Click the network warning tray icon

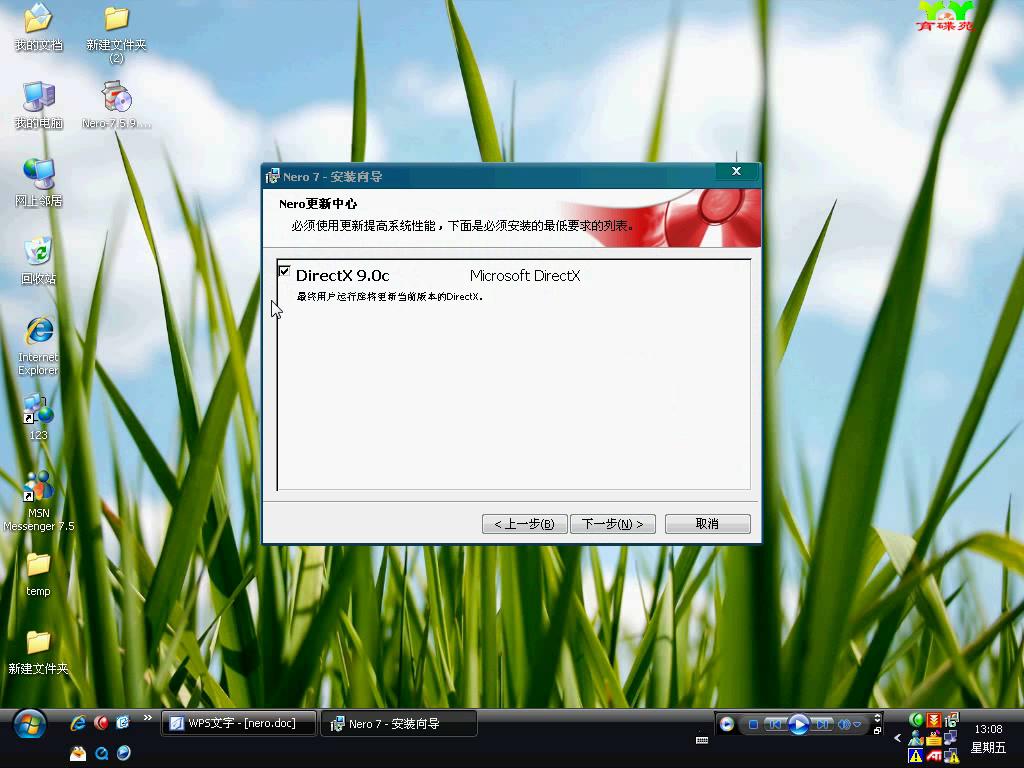click(x=952, y=756)
